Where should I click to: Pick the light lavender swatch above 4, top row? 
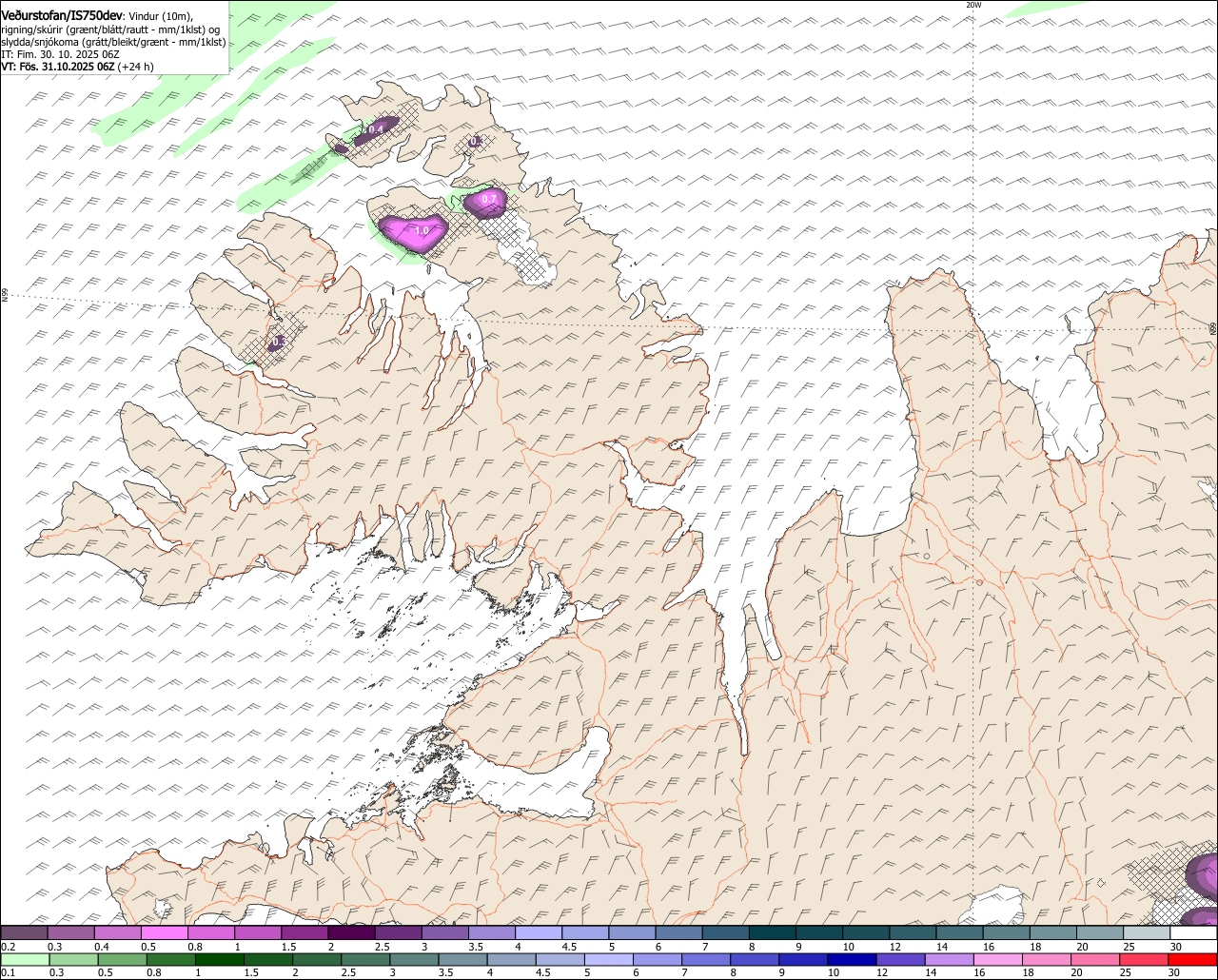(x=539, y=933)
